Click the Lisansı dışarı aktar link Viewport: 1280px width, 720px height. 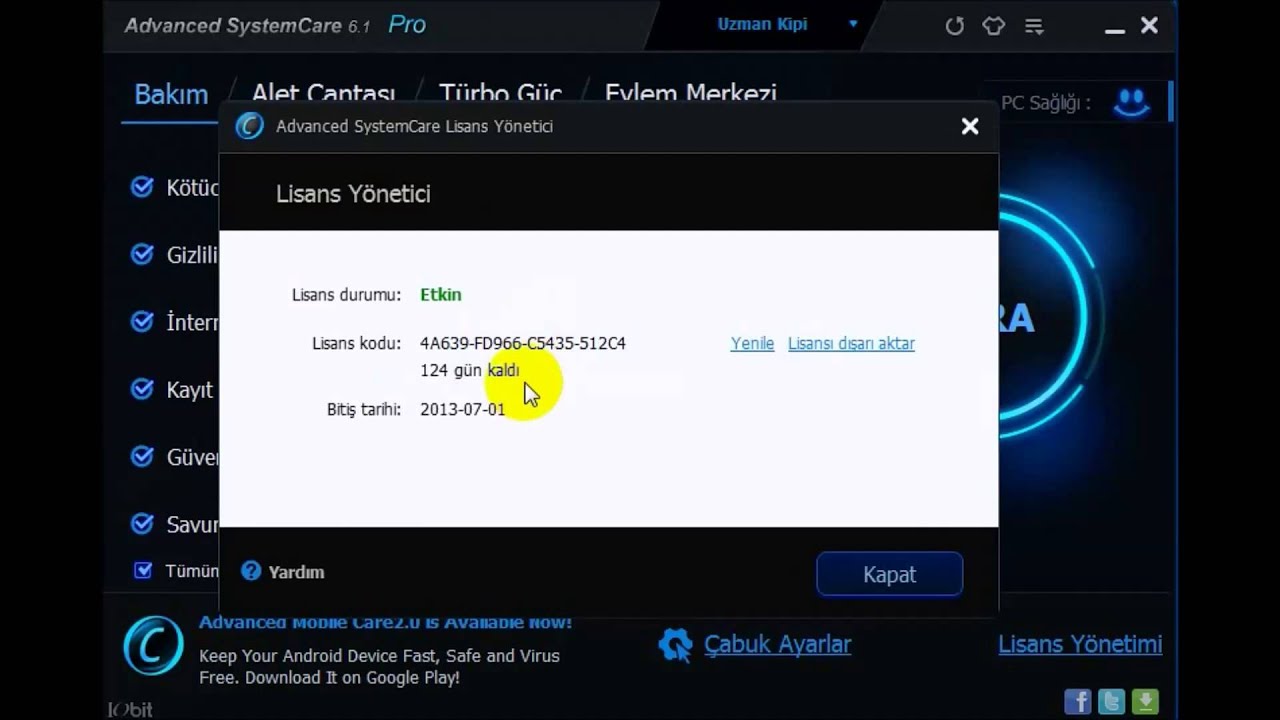[x=851, y=343]
